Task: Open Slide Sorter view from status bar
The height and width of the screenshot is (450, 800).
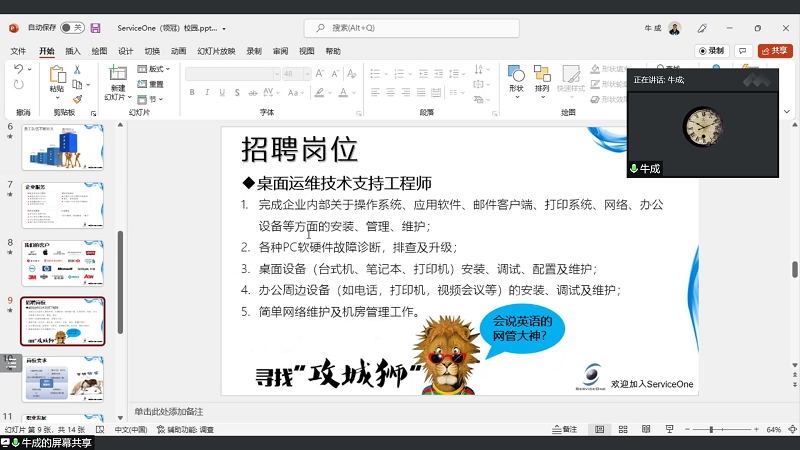Action: [623, 429]
